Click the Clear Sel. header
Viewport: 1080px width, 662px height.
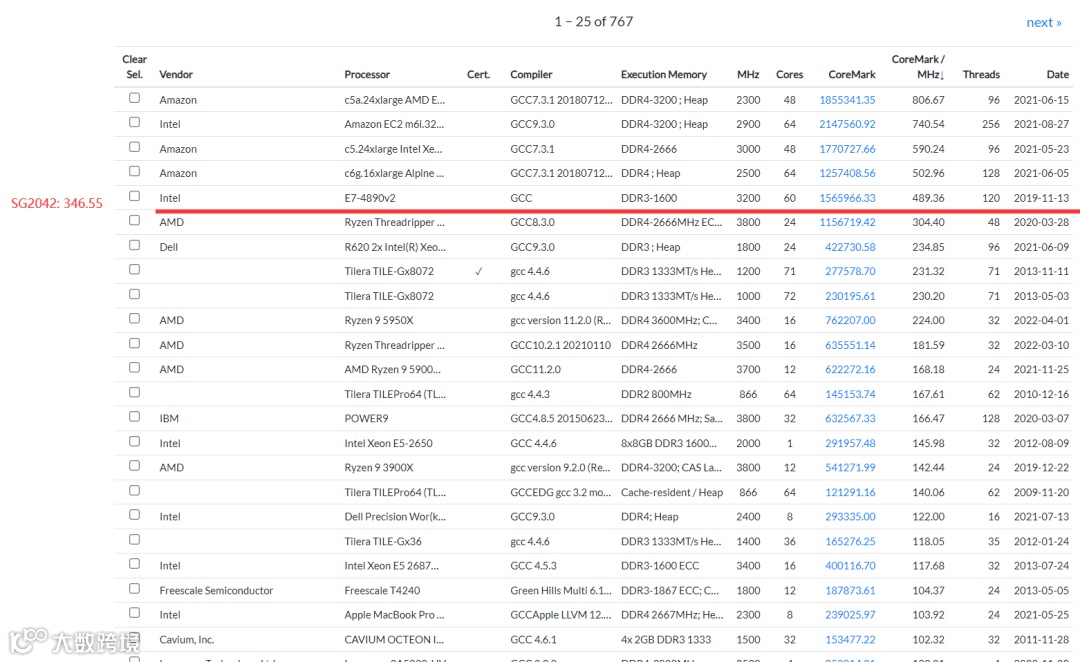[134, 67]
